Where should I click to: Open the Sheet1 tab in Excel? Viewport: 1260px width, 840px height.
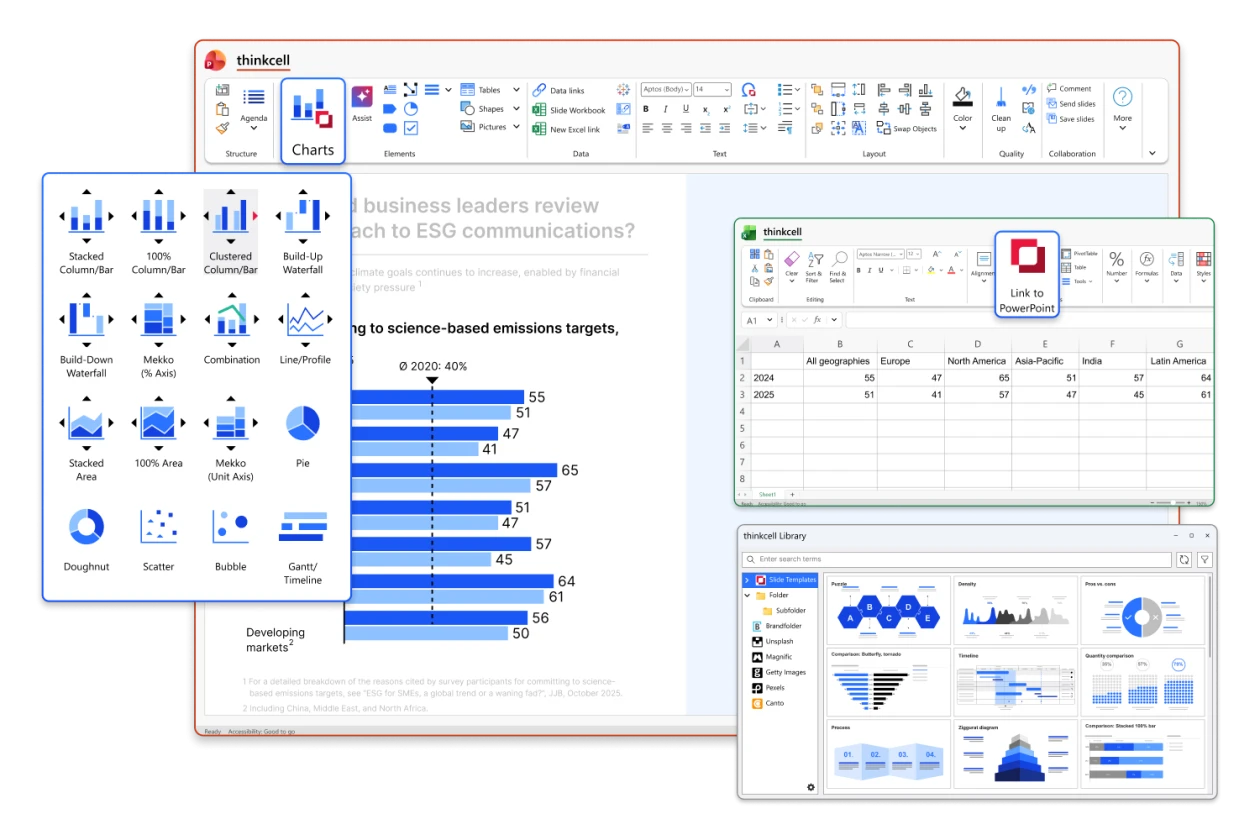(767, 494)
